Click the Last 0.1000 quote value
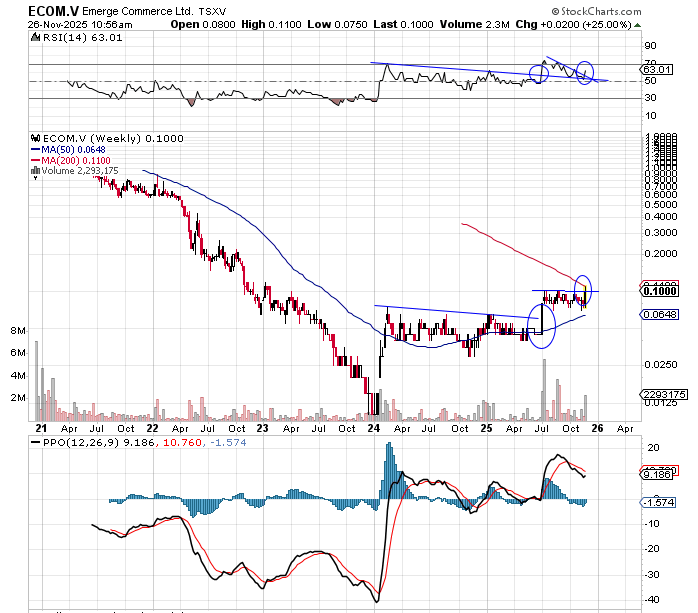The image size is (698, 613). 403,24
